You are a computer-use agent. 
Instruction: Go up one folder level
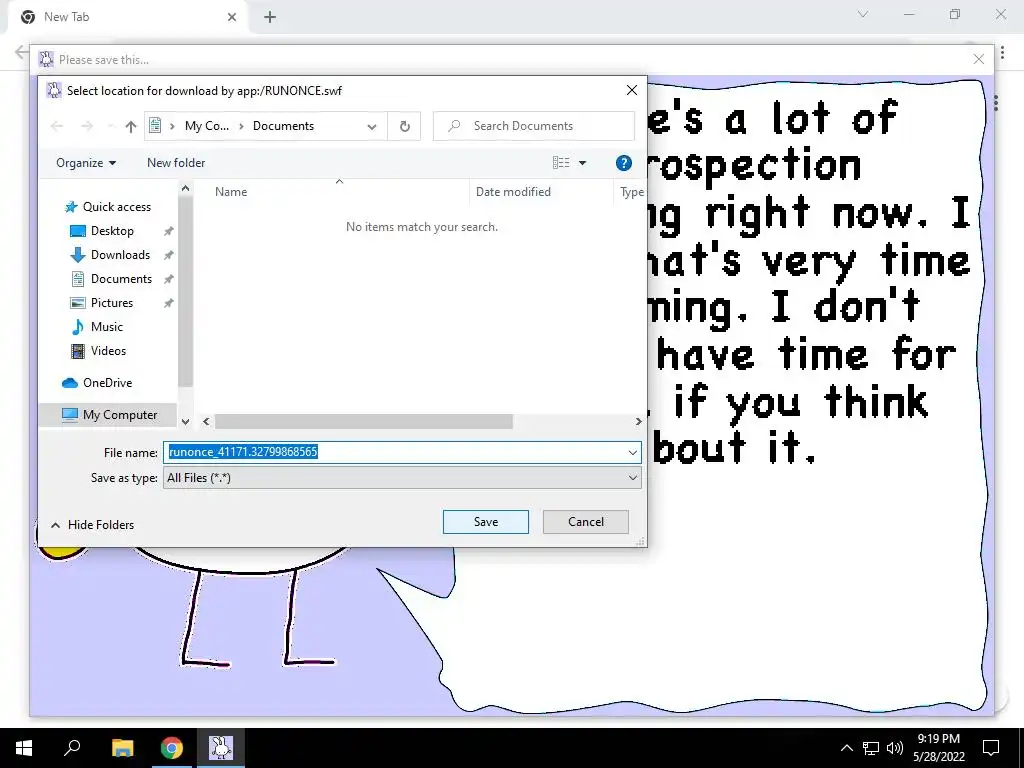click(131, 126)
